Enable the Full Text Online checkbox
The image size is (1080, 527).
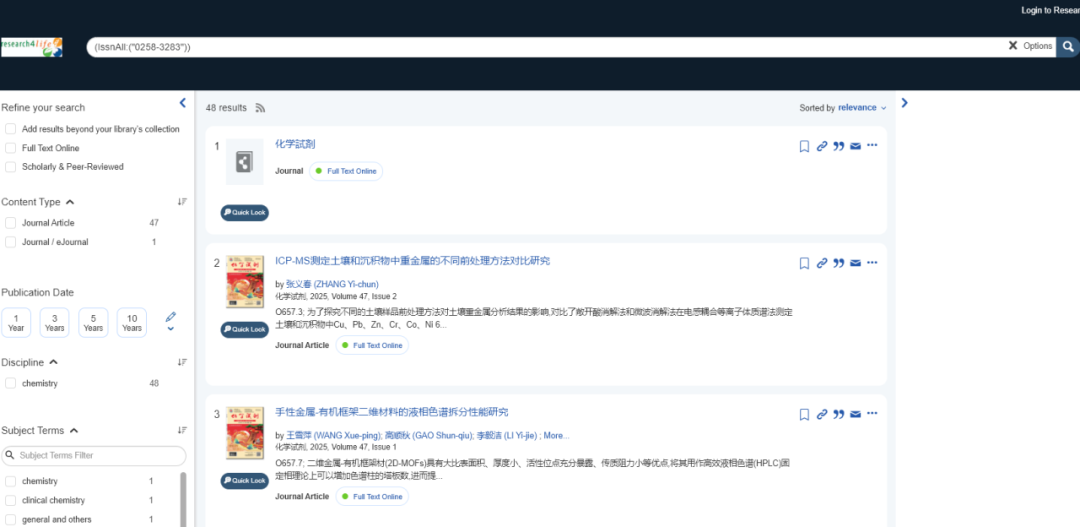click(x=11, y=148)
